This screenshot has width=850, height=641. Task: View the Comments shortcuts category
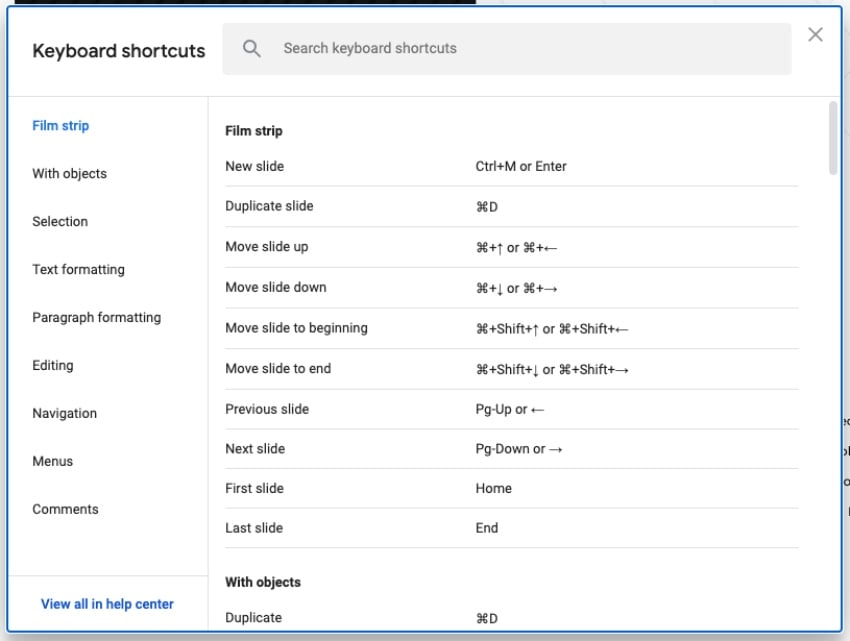[x=65, y=510]
